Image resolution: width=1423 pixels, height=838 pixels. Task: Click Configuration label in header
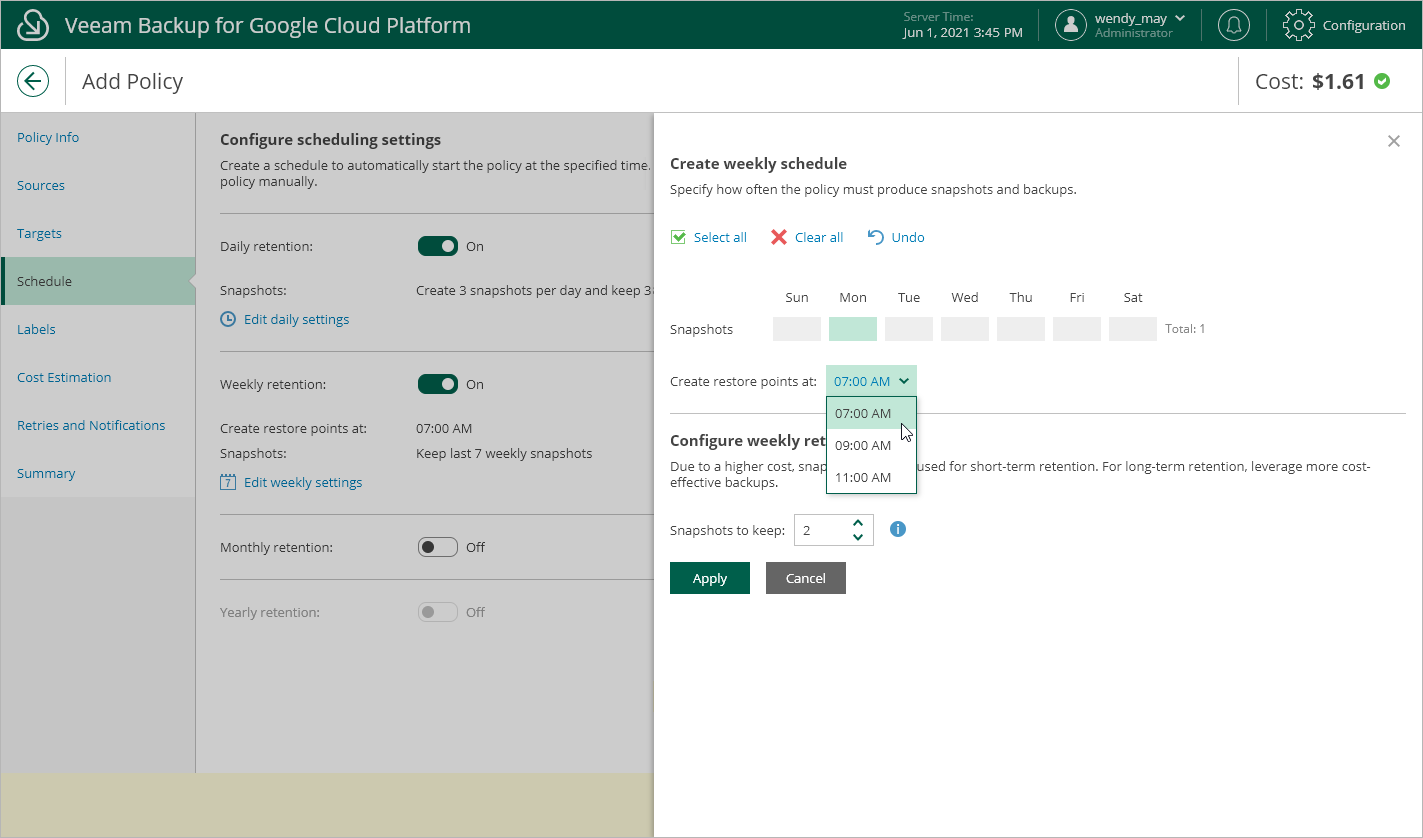[1364, 25]
